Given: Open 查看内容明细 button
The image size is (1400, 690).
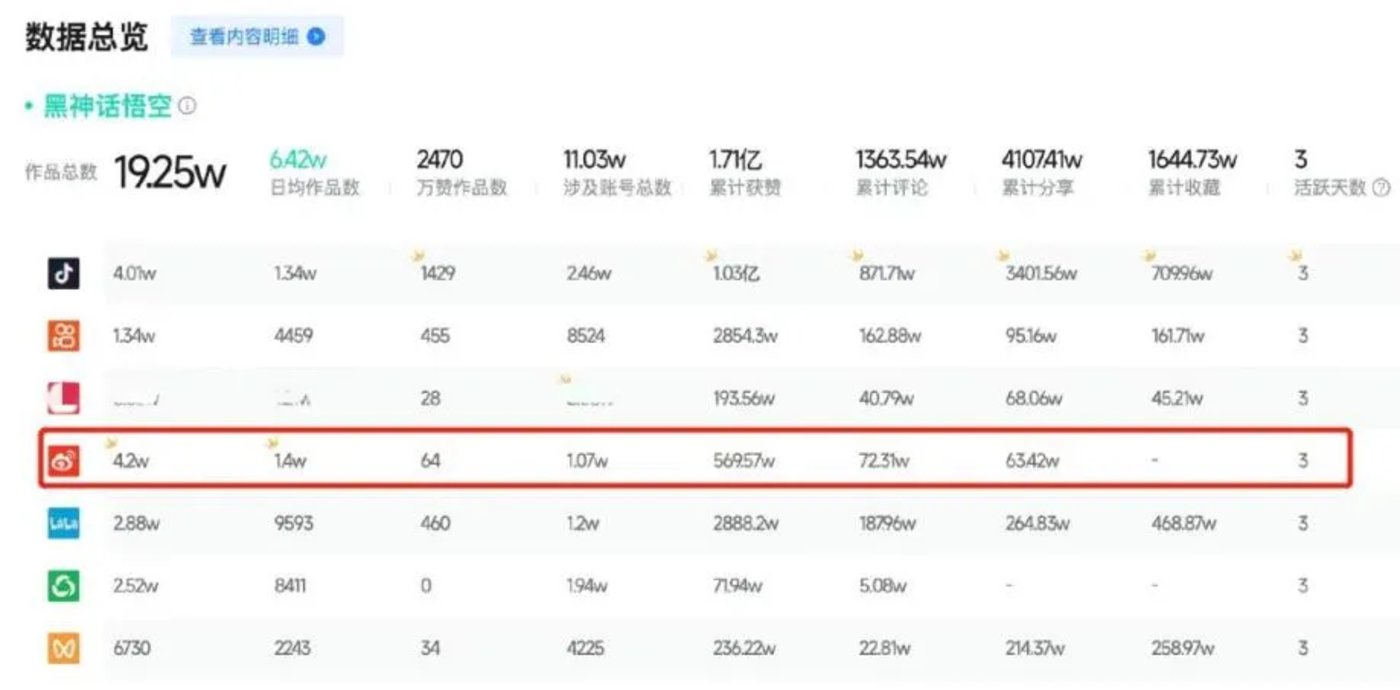Looking at the screenshot, I should 257,37.
